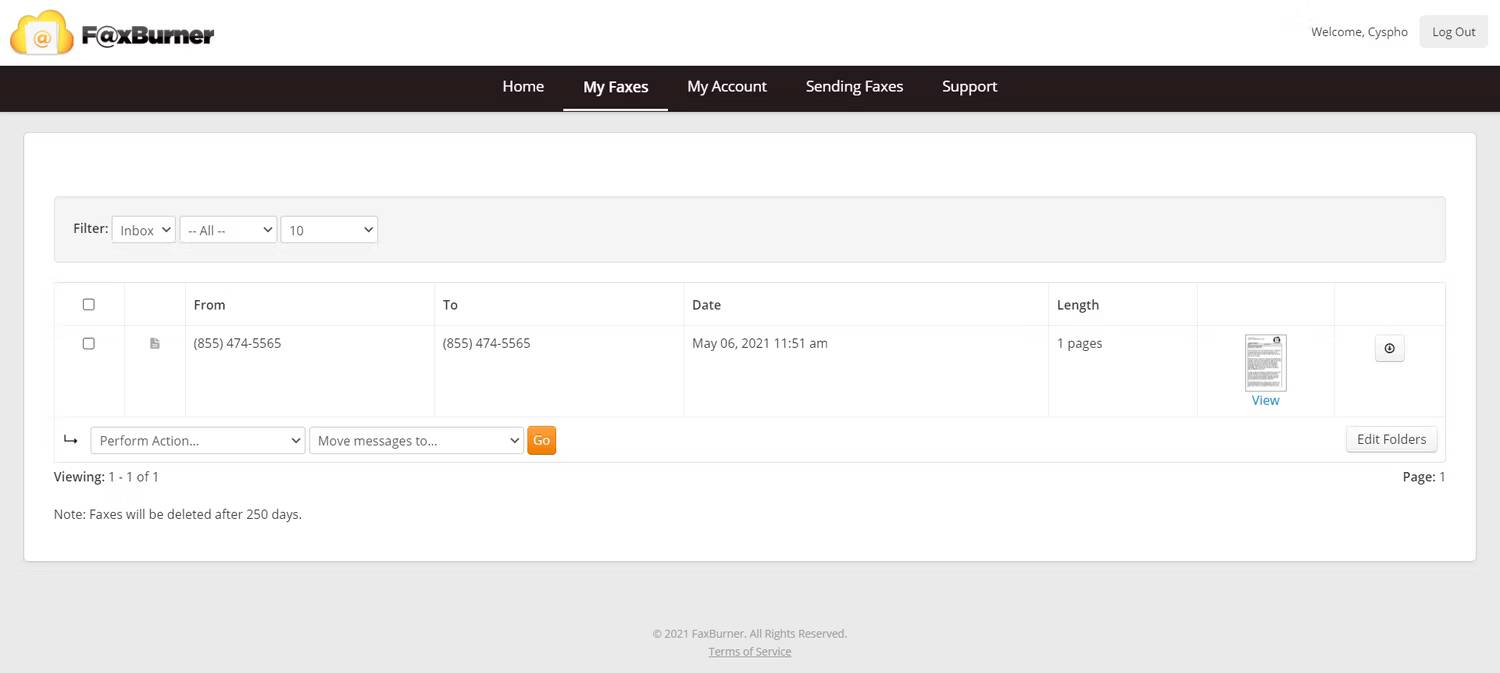Log out using the Log Out button
The image size is (1500, 673).
1453,32
